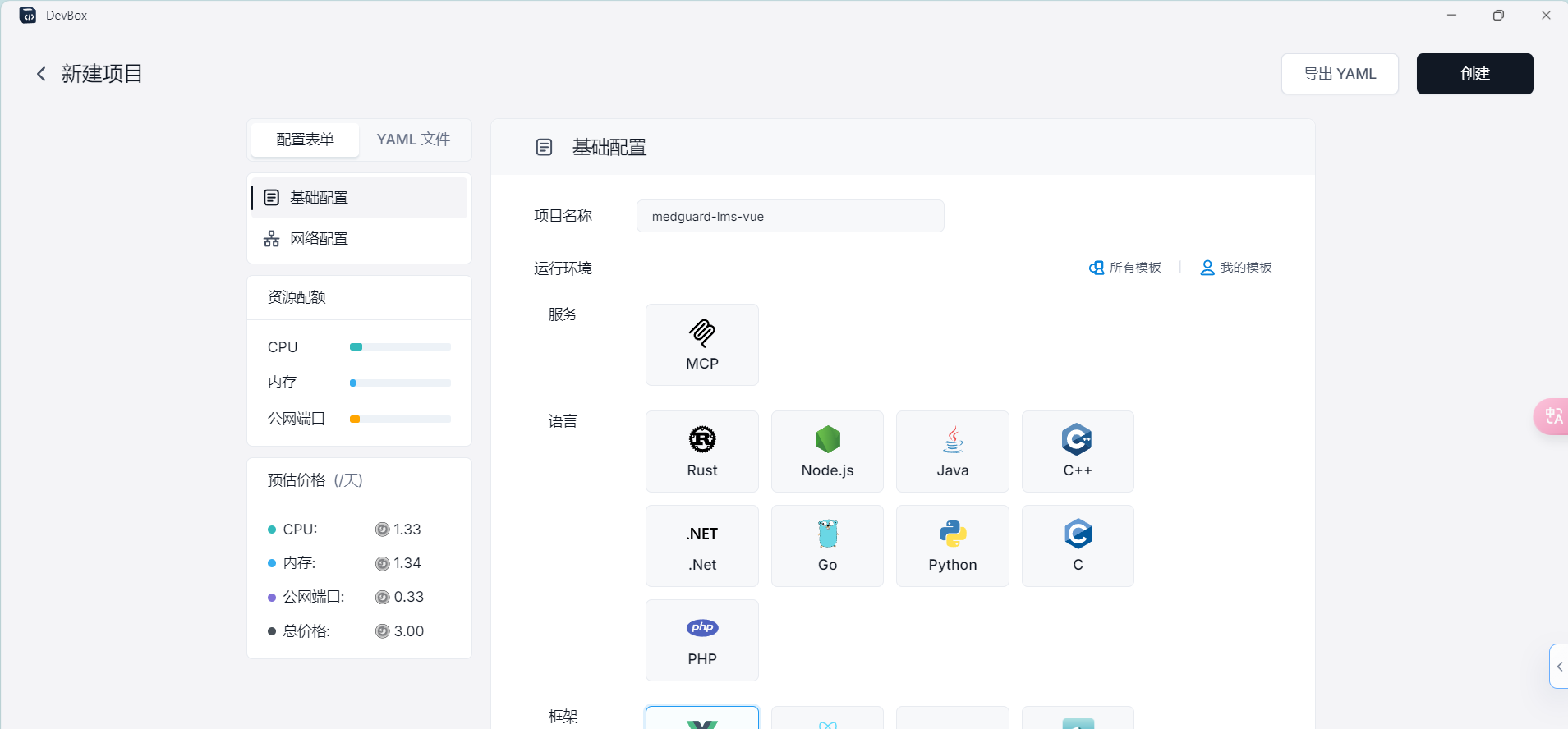Switch to the 配置表单 tab
Screen dimensions: 1568x729
306,140
